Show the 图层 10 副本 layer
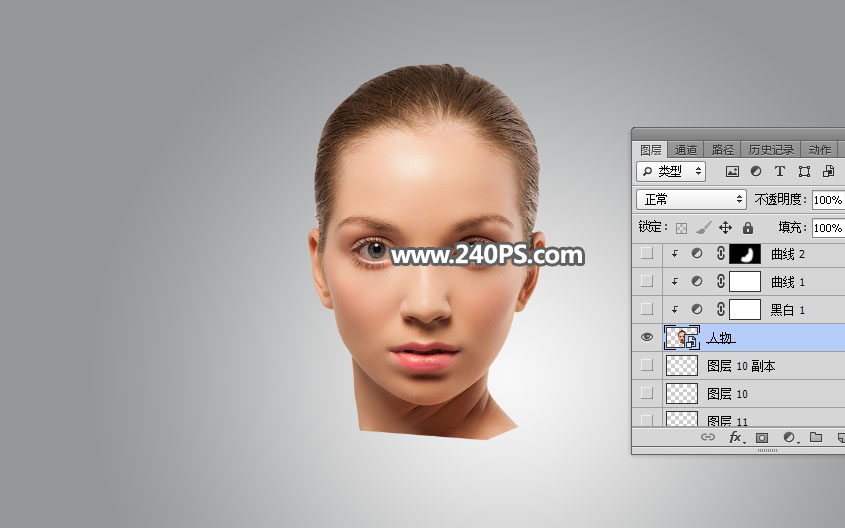845x528 pixels. (647, 366)
